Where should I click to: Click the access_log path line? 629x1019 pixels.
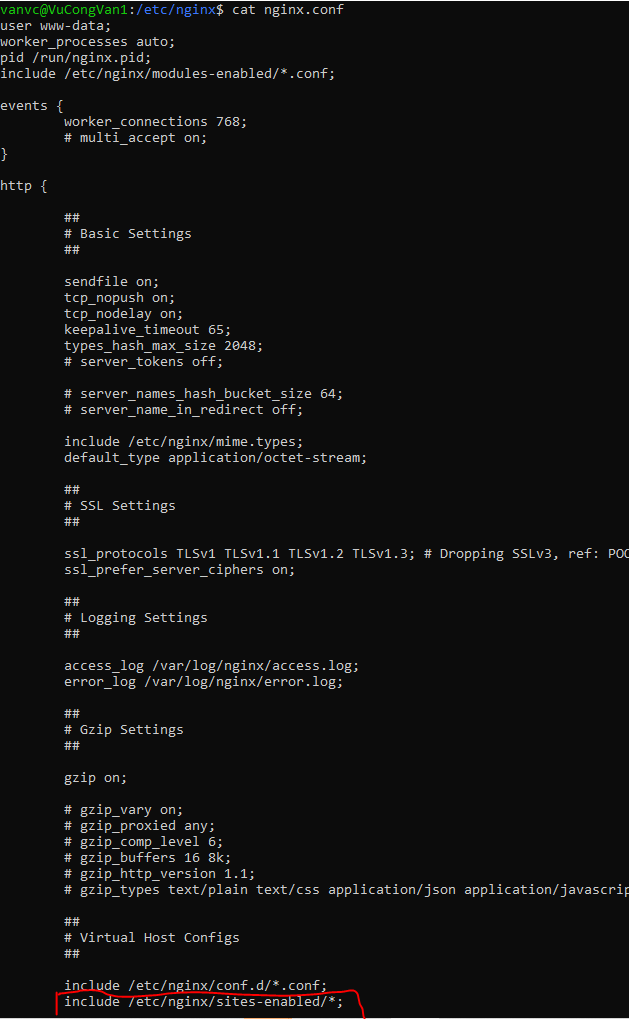(211, 665)
